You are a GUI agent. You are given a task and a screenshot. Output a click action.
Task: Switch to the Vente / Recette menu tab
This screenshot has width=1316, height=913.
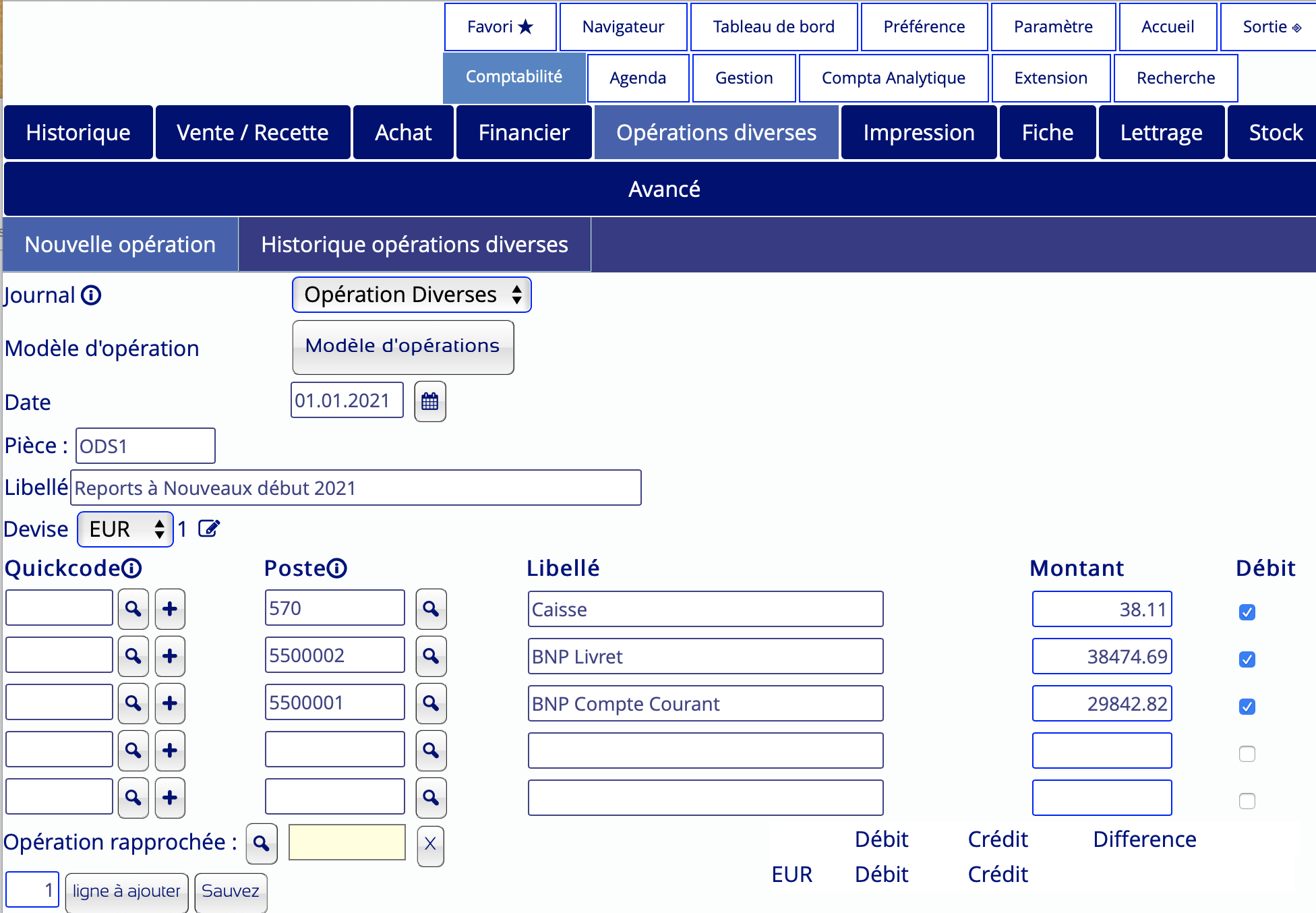[x=253, y=132]
